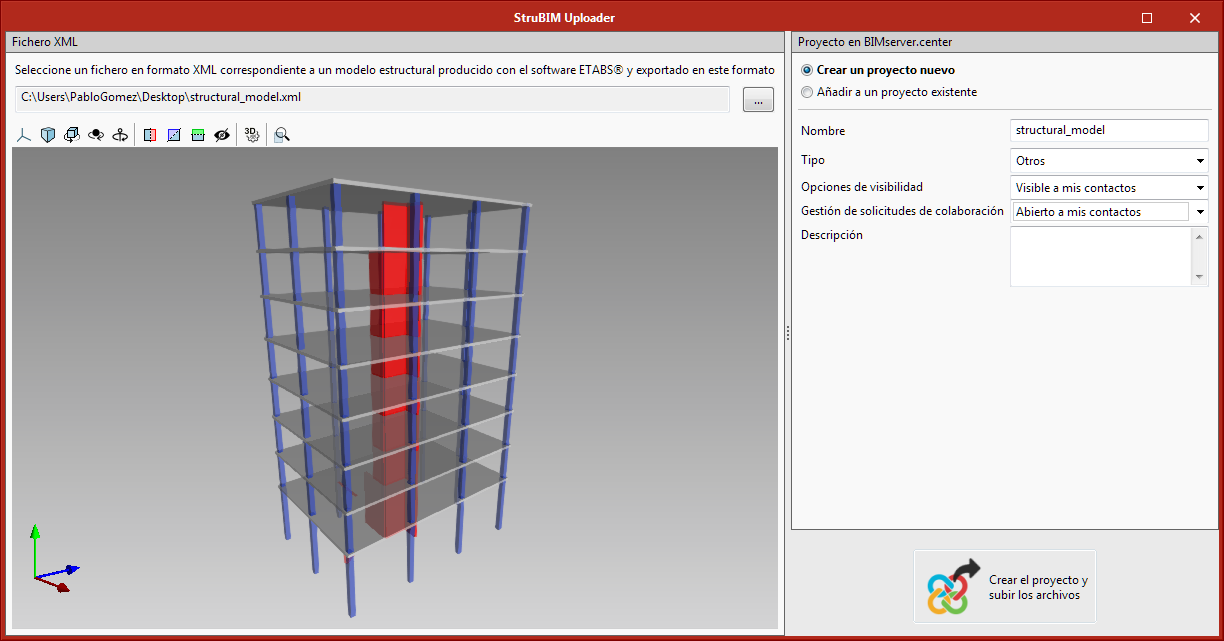1224x641 pixels.
Task: Select 'Añadir a un proyecto existente' radio option
Action: coord(807,92)
